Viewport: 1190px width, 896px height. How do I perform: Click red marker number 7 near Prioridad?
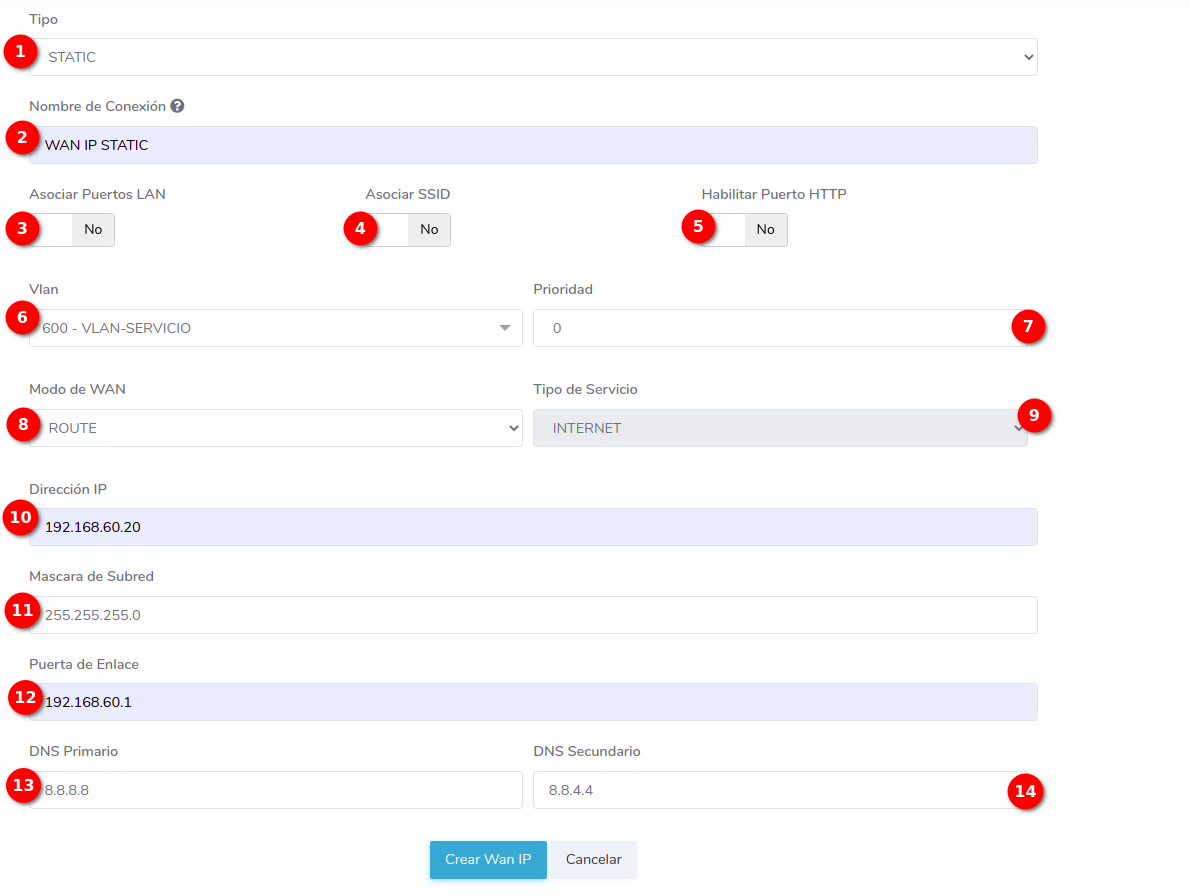point(1028,326)
